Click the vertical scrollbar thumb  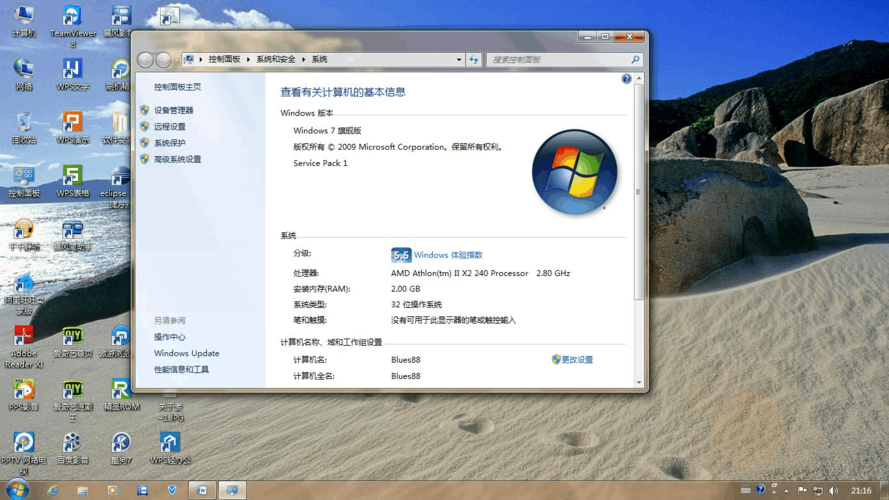[638, 192]
